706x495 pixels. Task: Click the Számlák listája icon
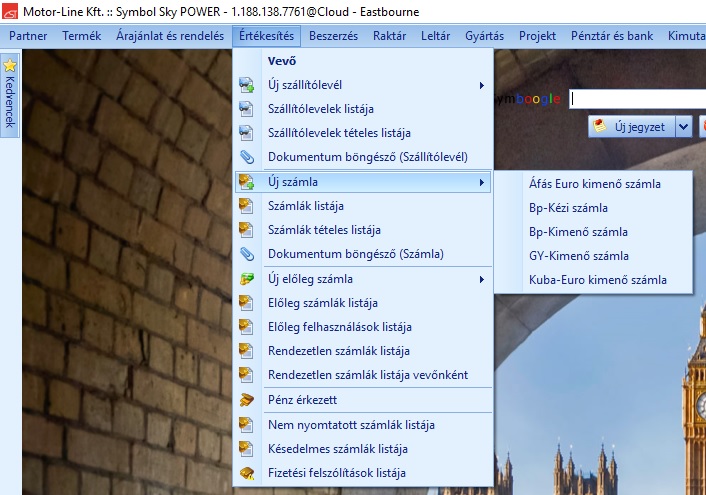[x=247, y=206]
